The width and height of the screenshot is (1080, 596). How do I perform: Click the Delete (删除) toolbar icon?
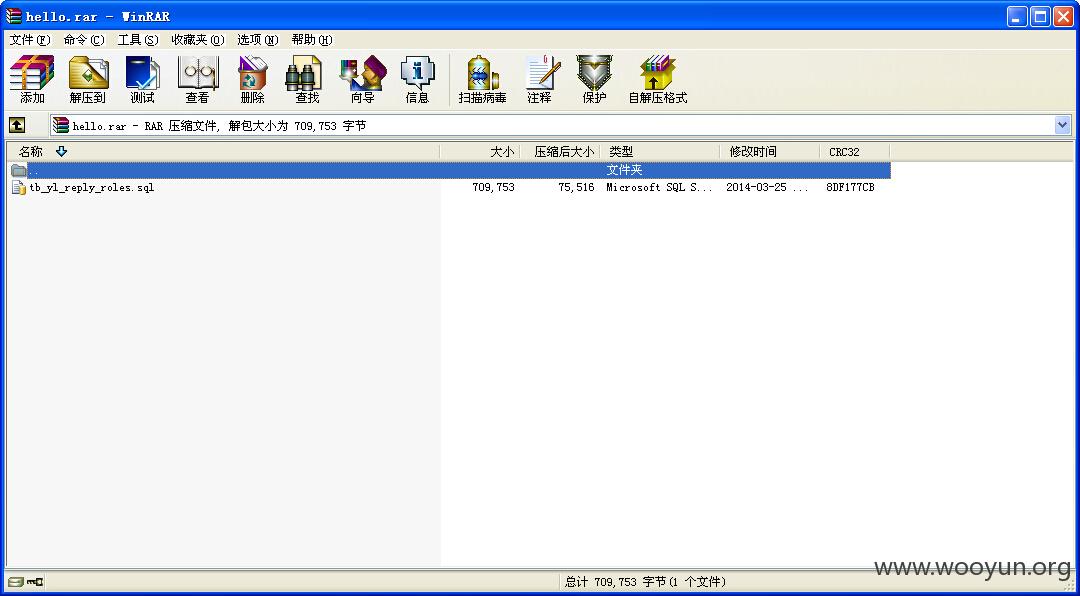pyautogui.click(x=253, y=79)
